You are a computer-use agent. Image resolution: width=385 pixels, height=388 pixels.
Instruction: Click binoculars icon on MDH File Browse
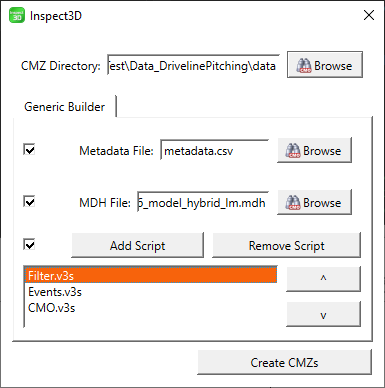click(293, 202)
